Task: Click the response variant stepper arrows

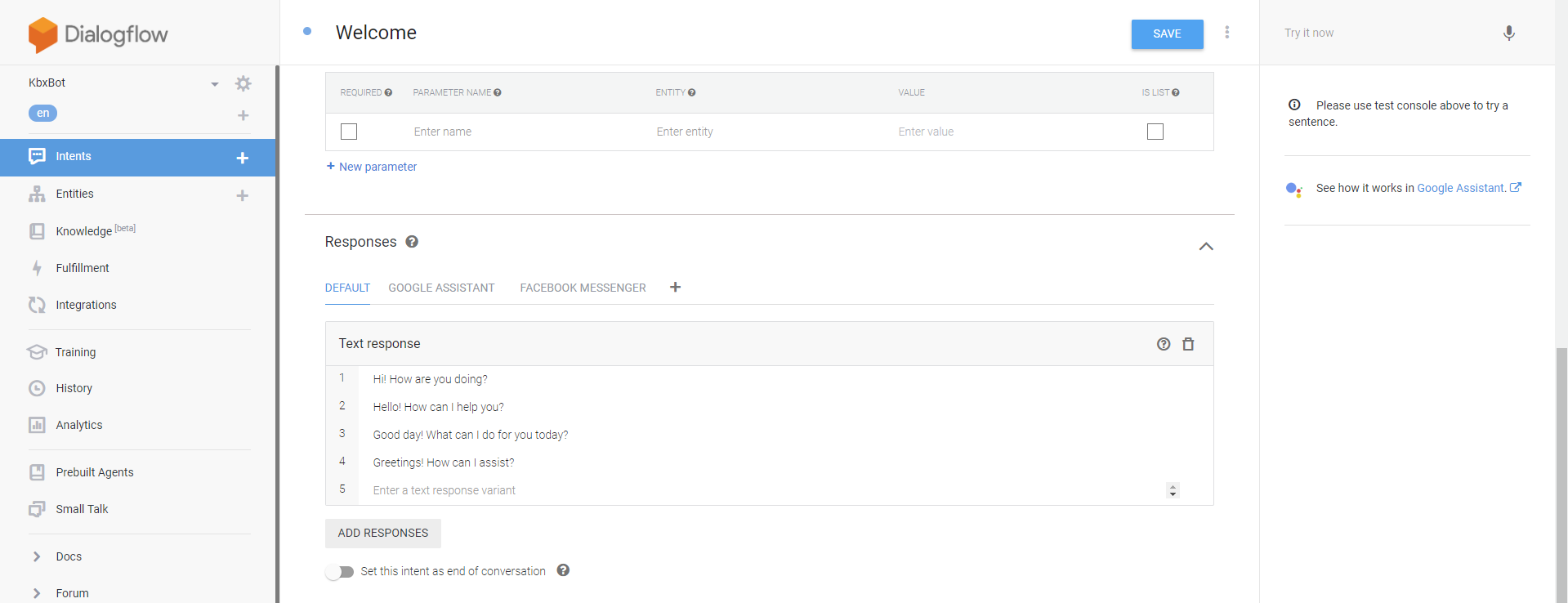Action: (x=1173, y=490)
